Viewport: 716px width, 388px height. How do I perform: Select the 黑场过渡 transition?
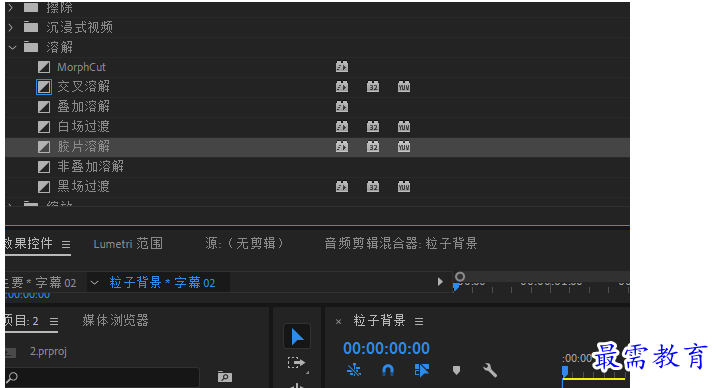84,187
